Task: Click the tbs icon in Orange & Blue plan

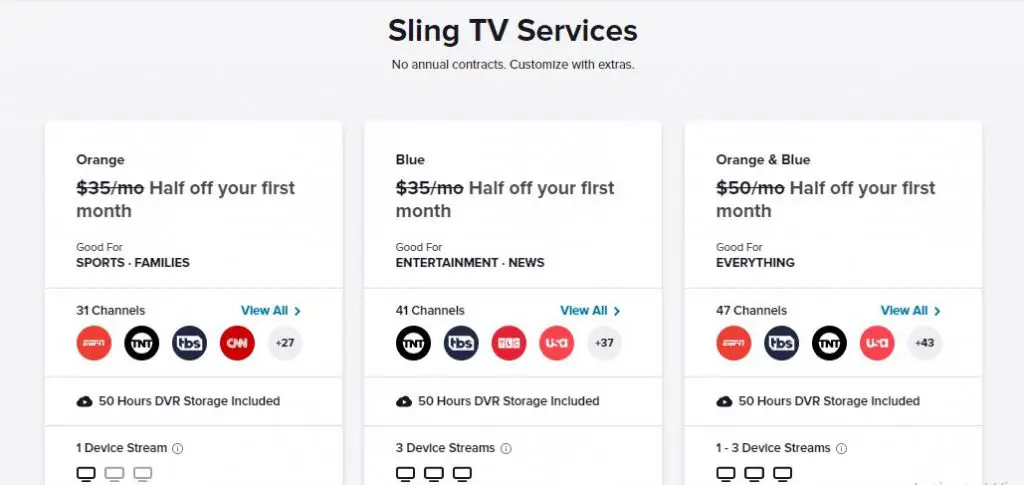Action: tap(781, 343)
